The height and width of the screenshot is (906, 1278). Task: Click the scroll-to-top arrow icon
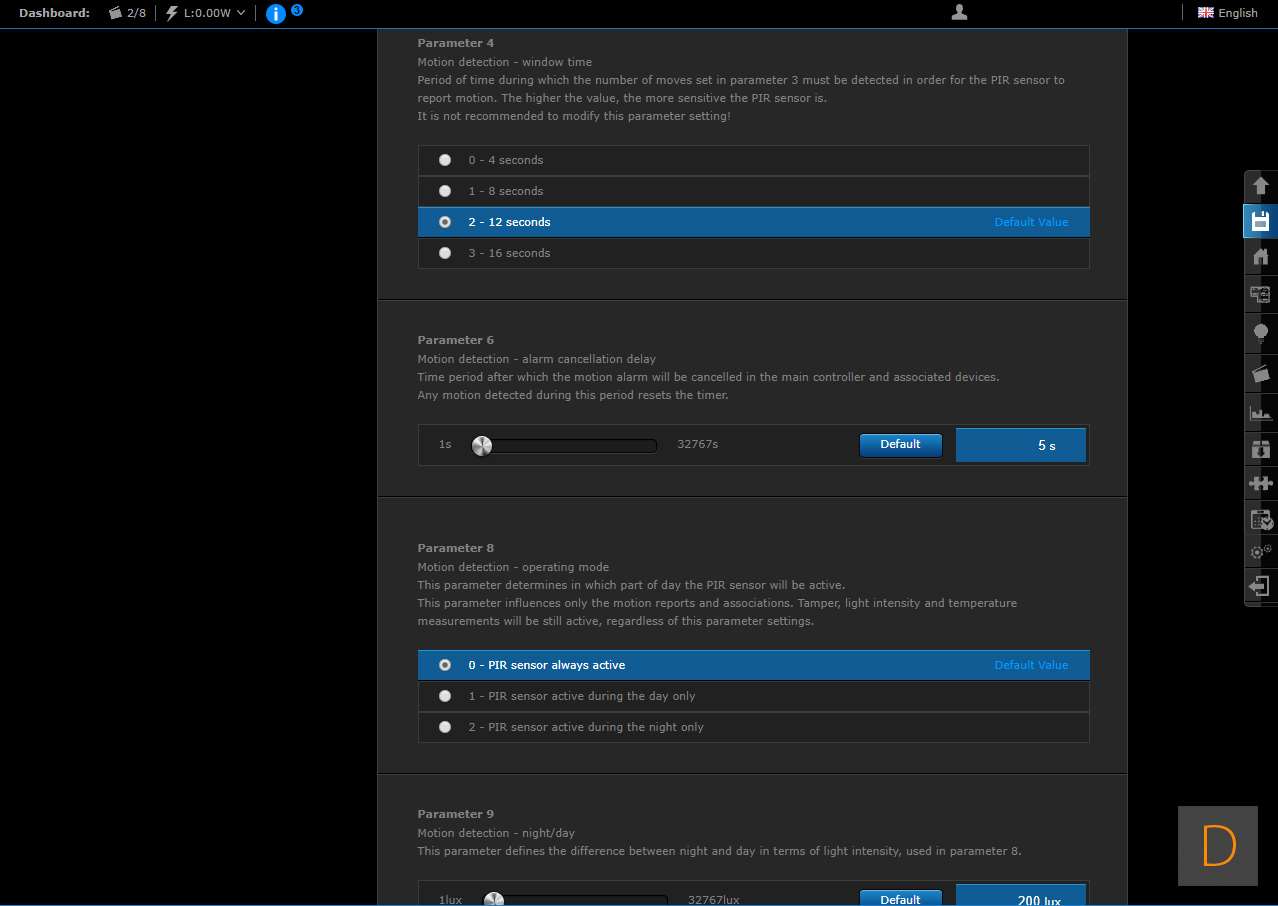(x=1260, y=185)
